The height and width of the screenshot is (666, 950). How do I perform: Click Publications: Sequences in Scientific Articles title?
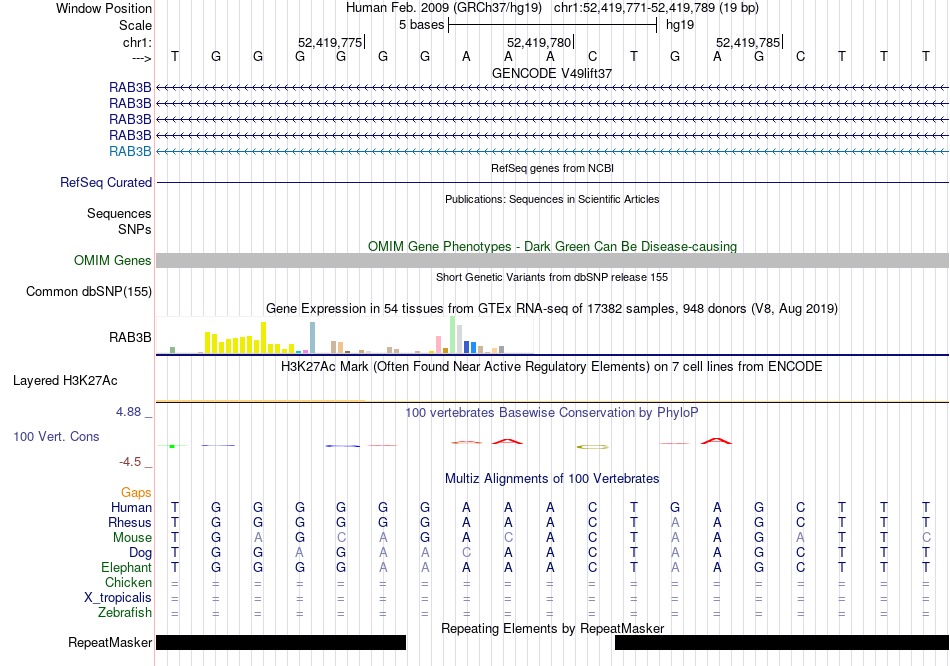point(552,199)
